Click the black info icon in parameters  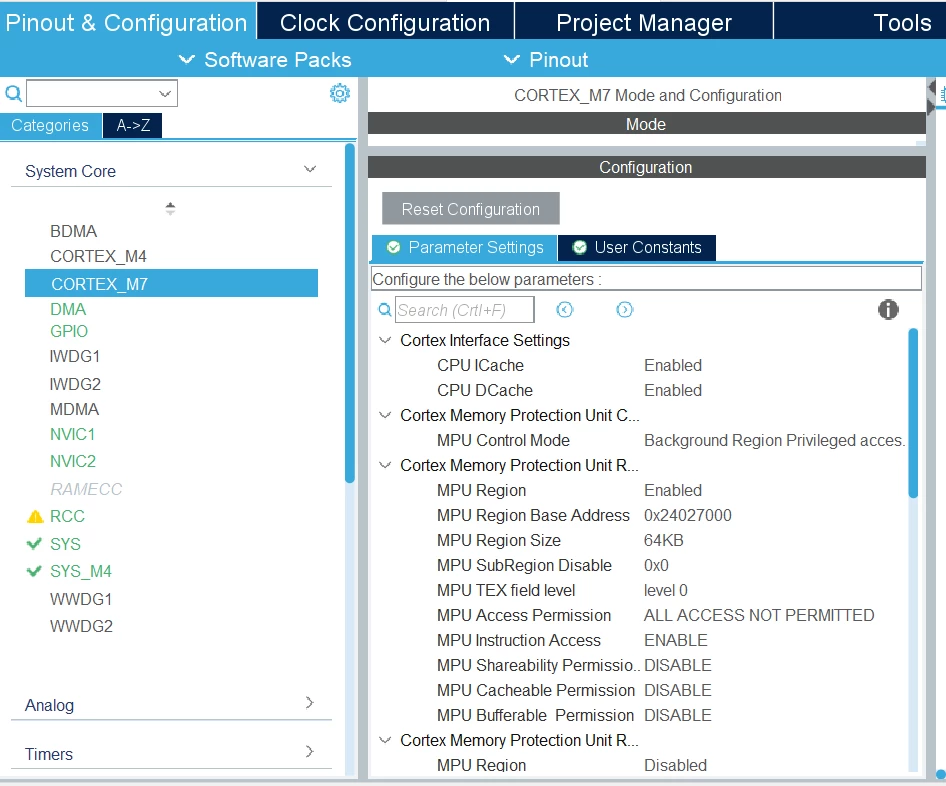(888, 309)
